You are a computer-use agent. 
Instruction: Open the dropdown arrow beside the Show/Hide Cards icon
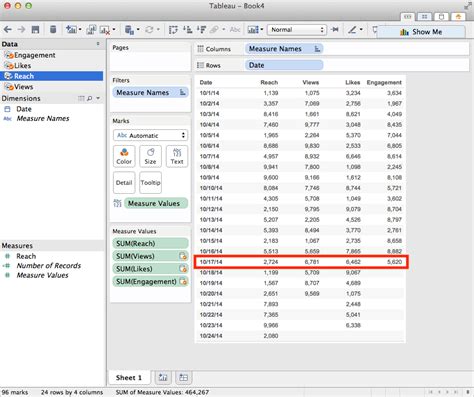tap(262, 30)
